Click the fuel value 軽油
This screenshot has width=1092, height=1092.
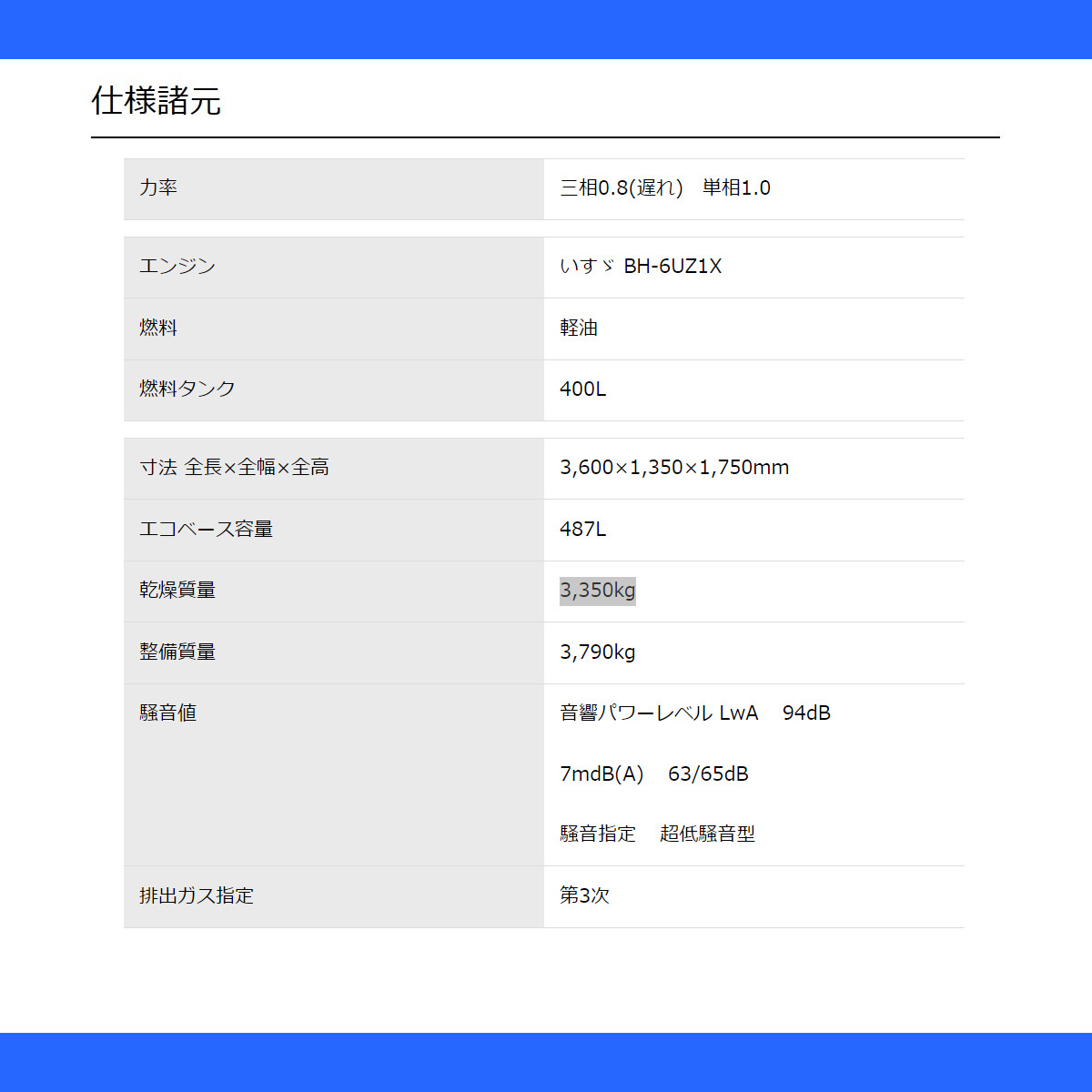579,328
